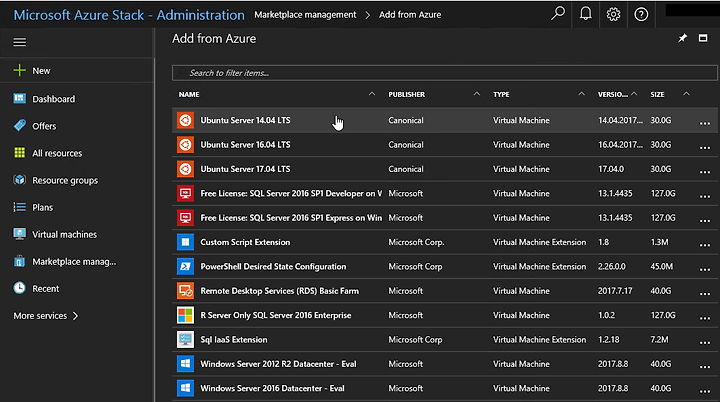Sort by the TYPE column arrow
Image resolution: width=720 pixels, height=402 pixels.
point(581,94)
